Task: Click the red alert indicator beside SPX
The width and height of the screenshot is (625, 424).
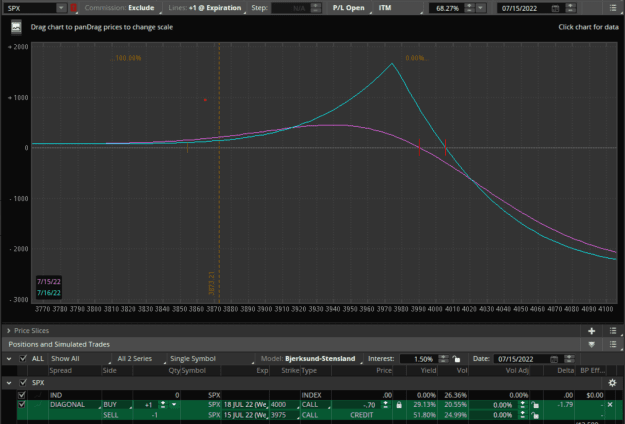Action: [73, 8]
